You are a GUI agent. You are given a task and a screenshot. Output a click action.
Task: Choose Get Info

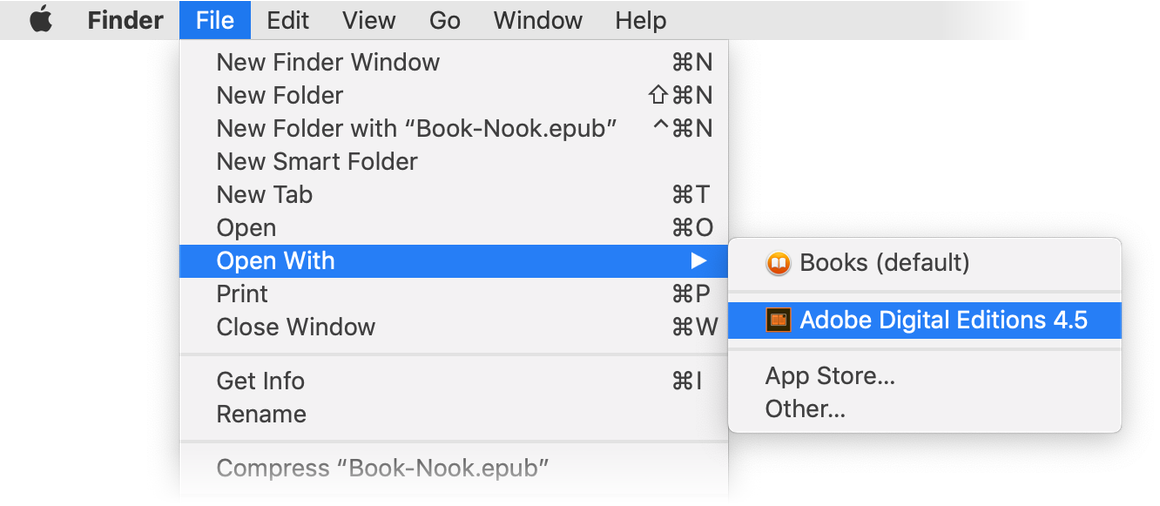tap(454, 382)
